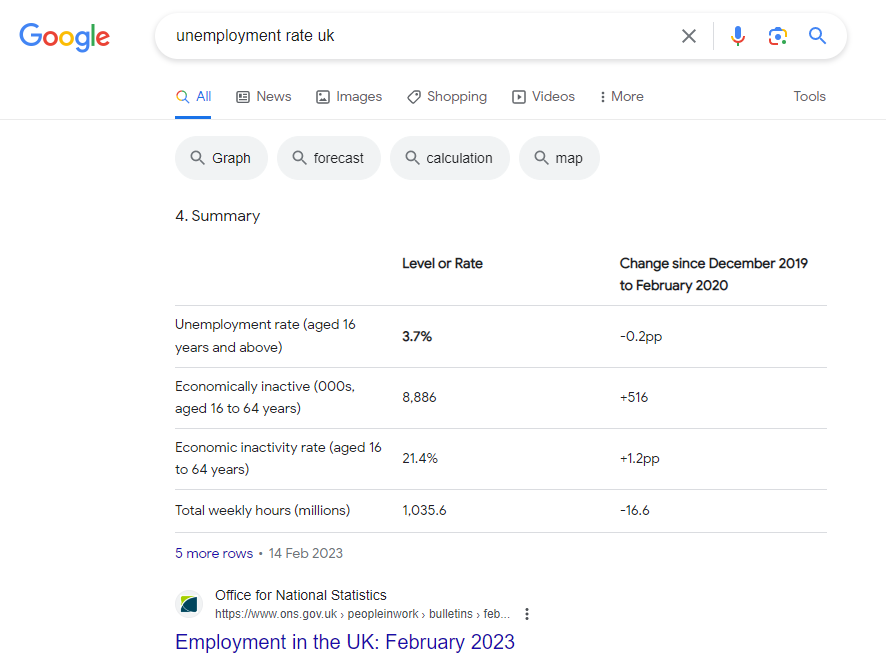Click the magnifier icon in forecast chip

[299, 158]
